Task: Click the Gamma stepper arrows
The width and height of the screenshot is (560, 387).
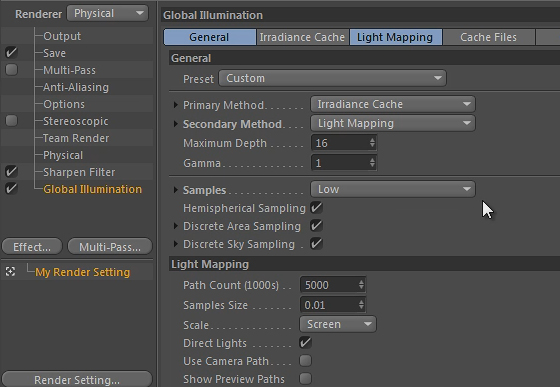Action: pos(372,163)
